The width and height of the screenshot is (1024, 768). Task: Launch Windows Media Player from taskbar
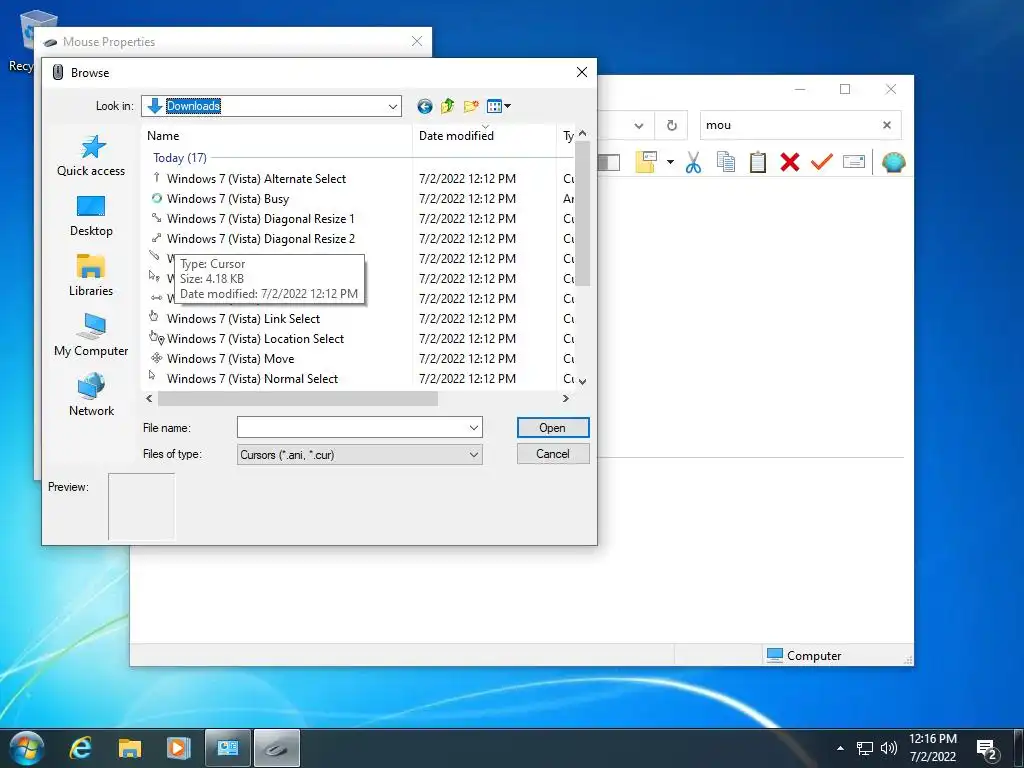pos(178,748)
